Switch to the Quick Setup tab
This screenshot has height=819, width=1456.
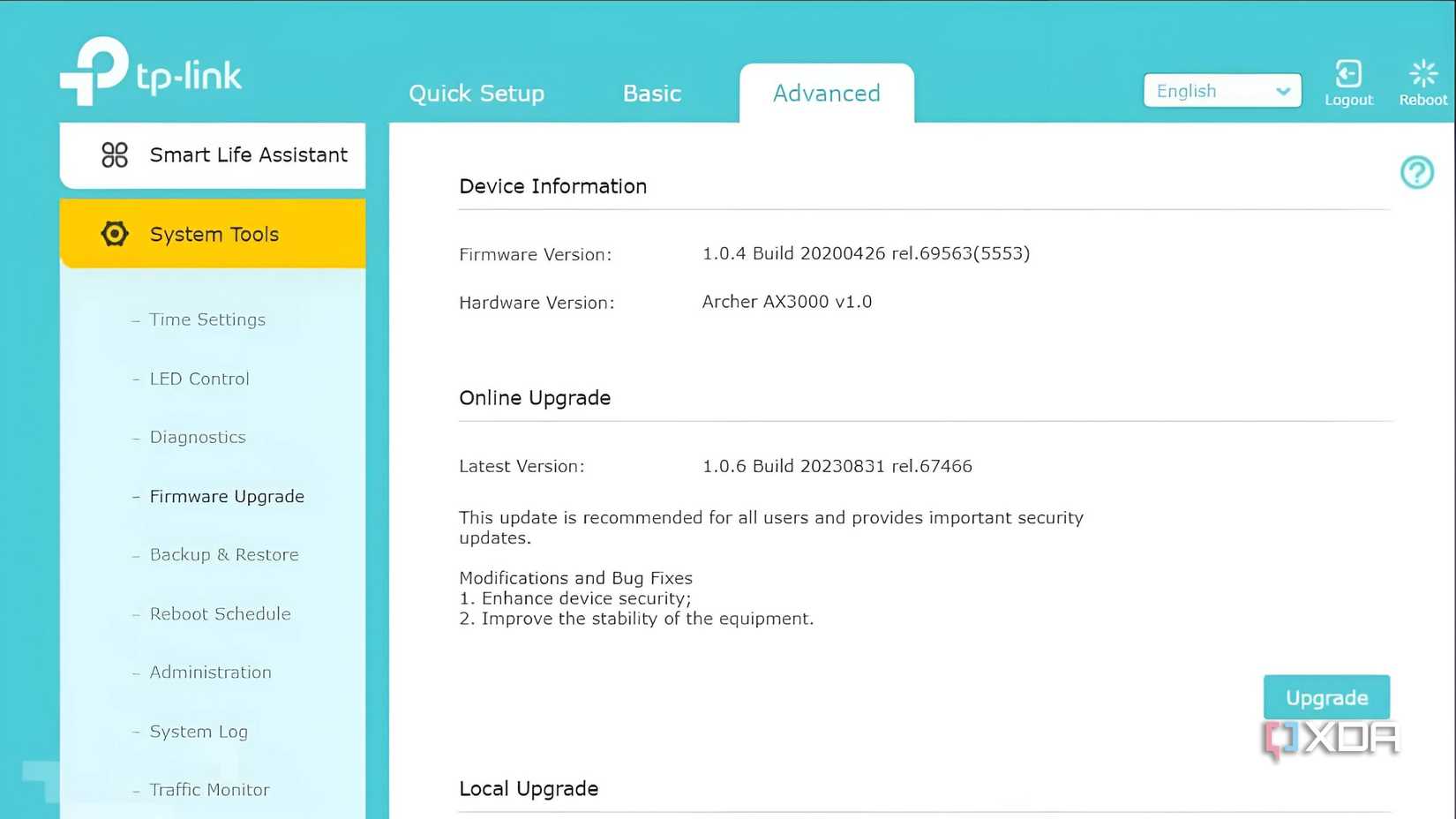click(x=477, y=93)
